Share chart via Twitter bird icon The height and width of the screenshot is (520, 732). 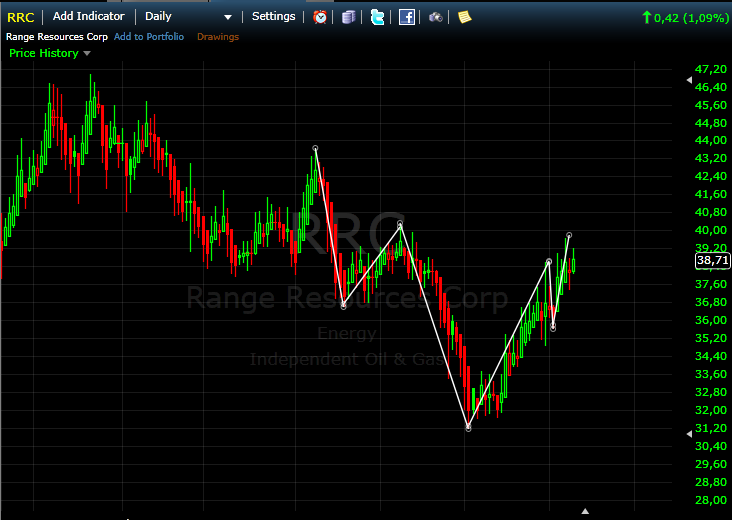click(x=377, y=17)
